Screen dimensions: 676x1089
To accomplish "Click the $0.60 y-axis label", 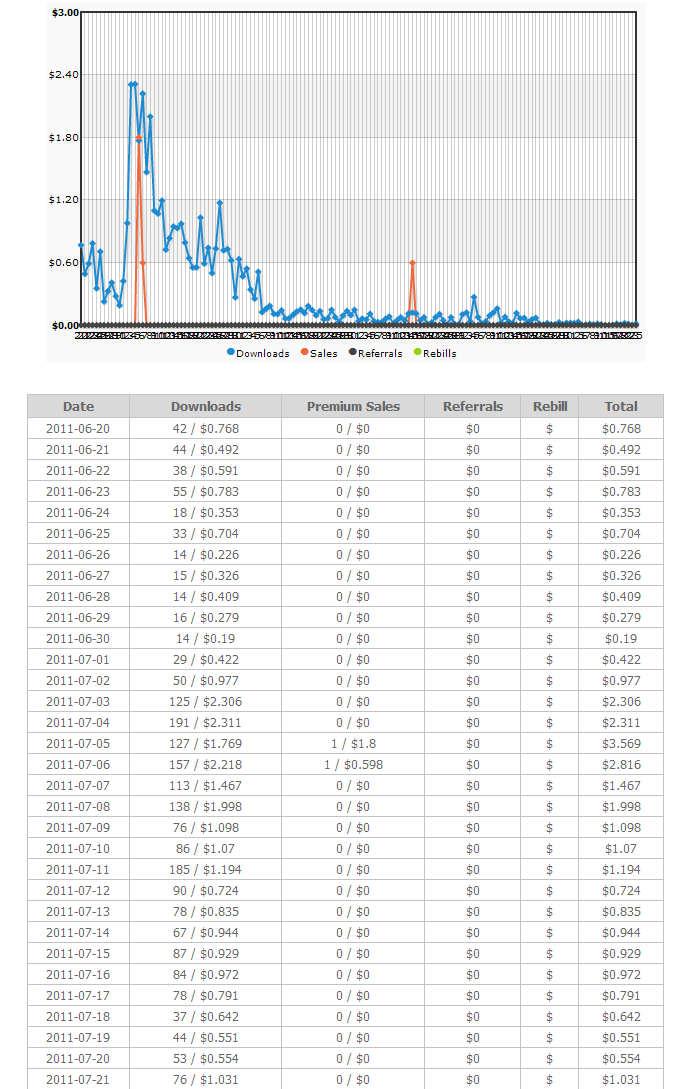I will click(x=63, y=263).
